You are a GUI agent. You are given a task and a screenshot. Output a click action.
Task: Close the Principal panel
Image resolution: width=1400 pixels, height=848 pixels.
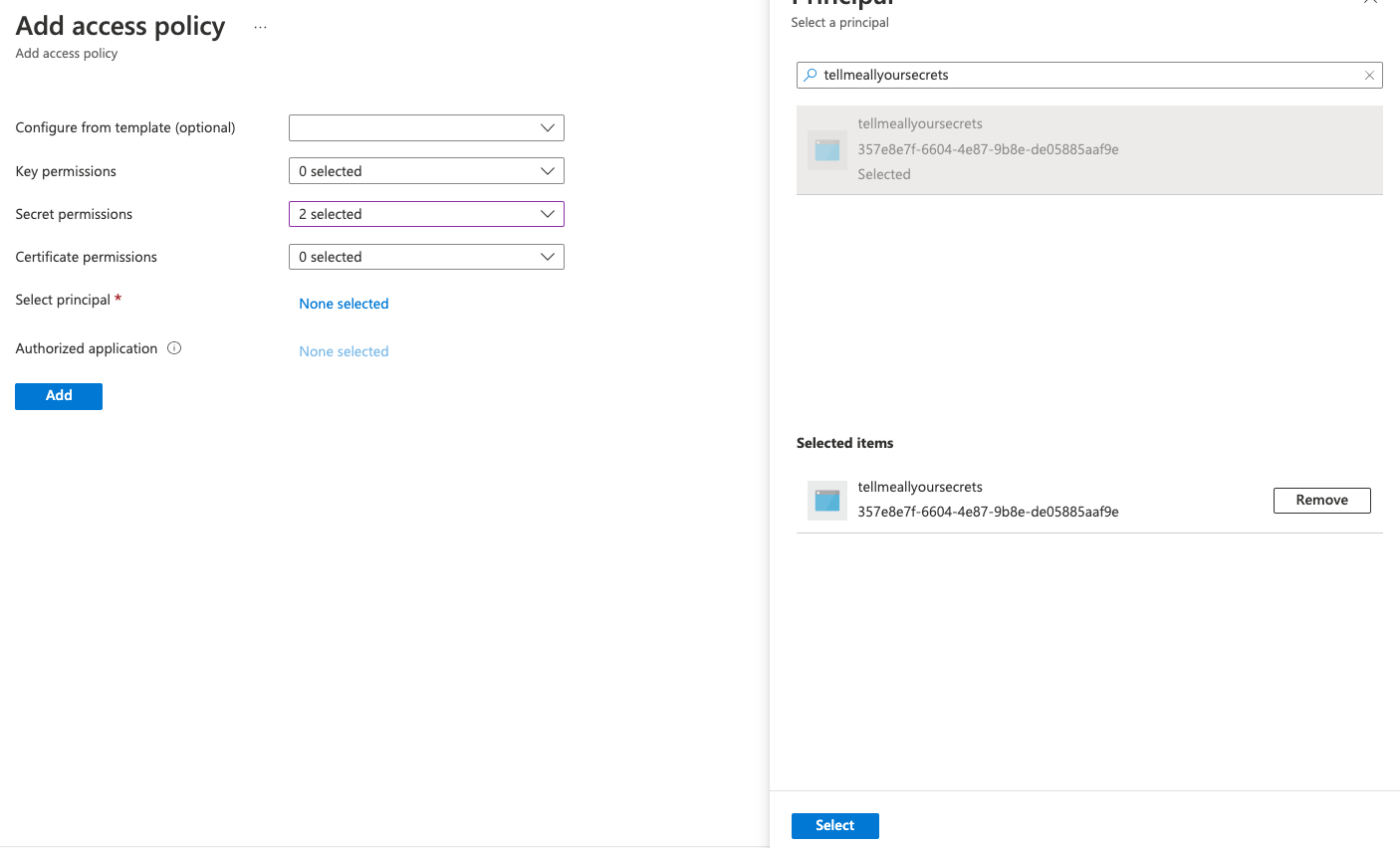click(1371, 3)
